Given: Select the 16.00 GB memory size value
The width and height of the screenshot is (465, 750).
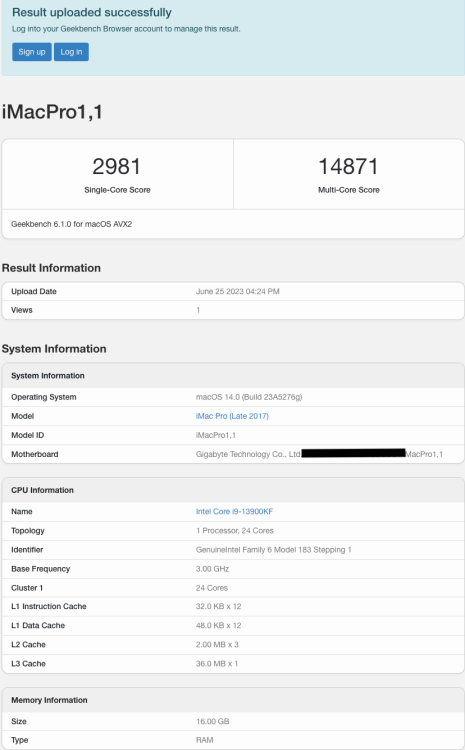Looking at the screenshot, I should [212, 721].
